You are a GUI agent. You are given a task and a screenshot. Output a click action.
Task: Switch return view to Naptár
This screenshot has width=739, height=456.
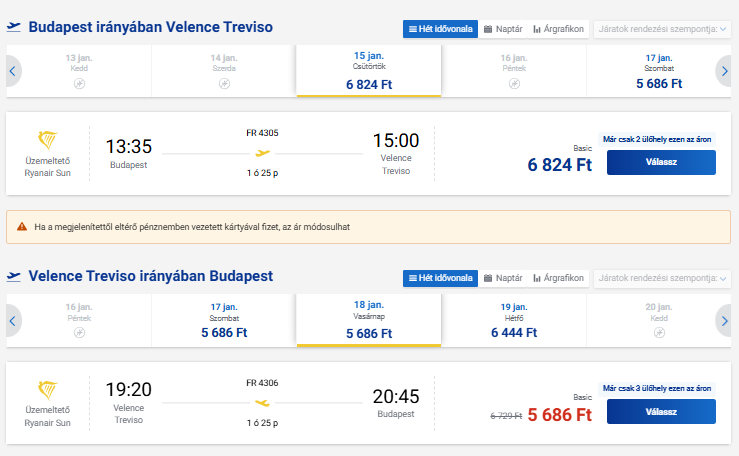tap(503, 278)
